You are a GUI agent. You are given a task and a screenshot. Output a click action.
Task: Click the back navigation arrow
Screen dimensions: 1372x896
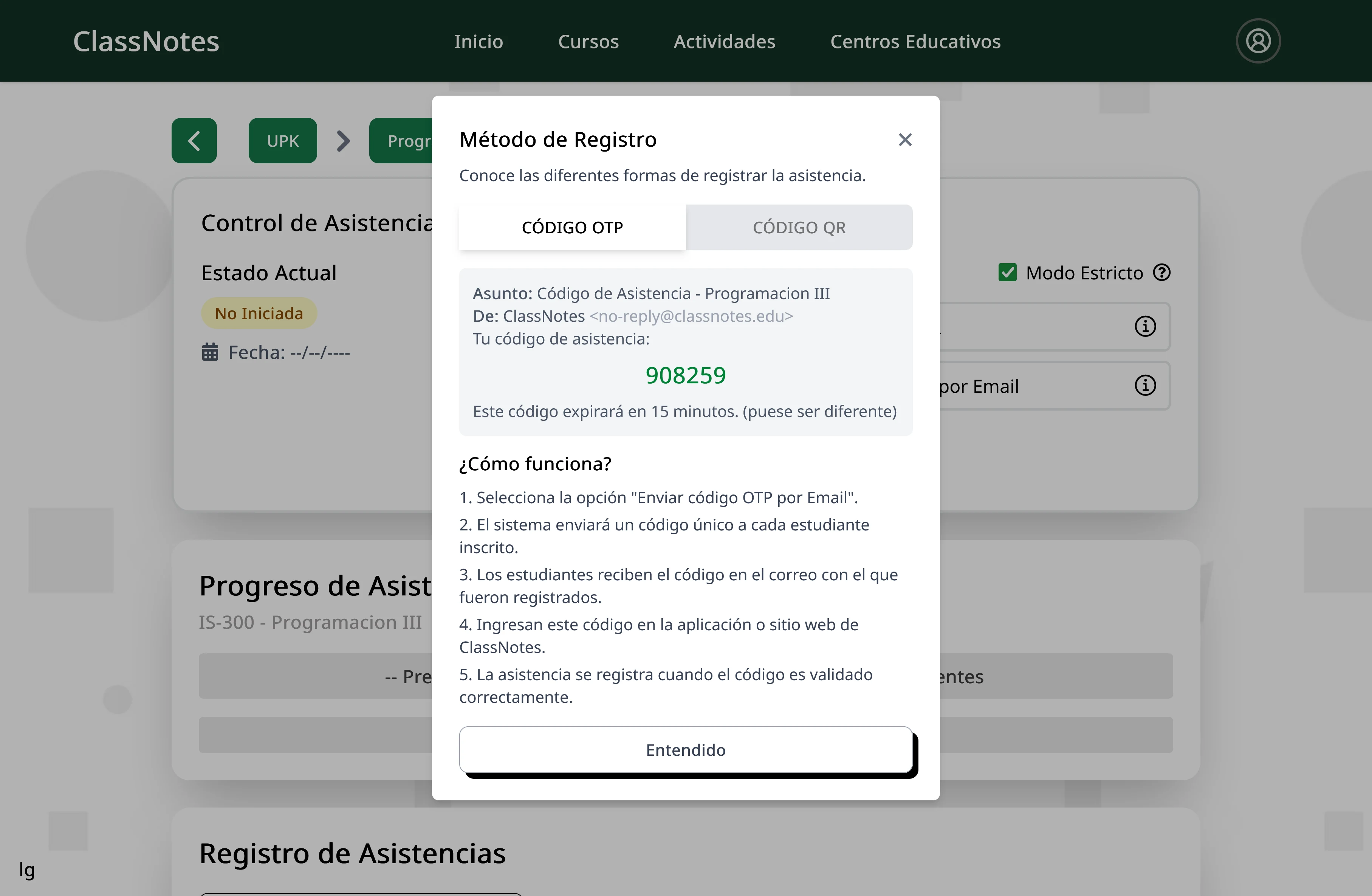(194, 140)
